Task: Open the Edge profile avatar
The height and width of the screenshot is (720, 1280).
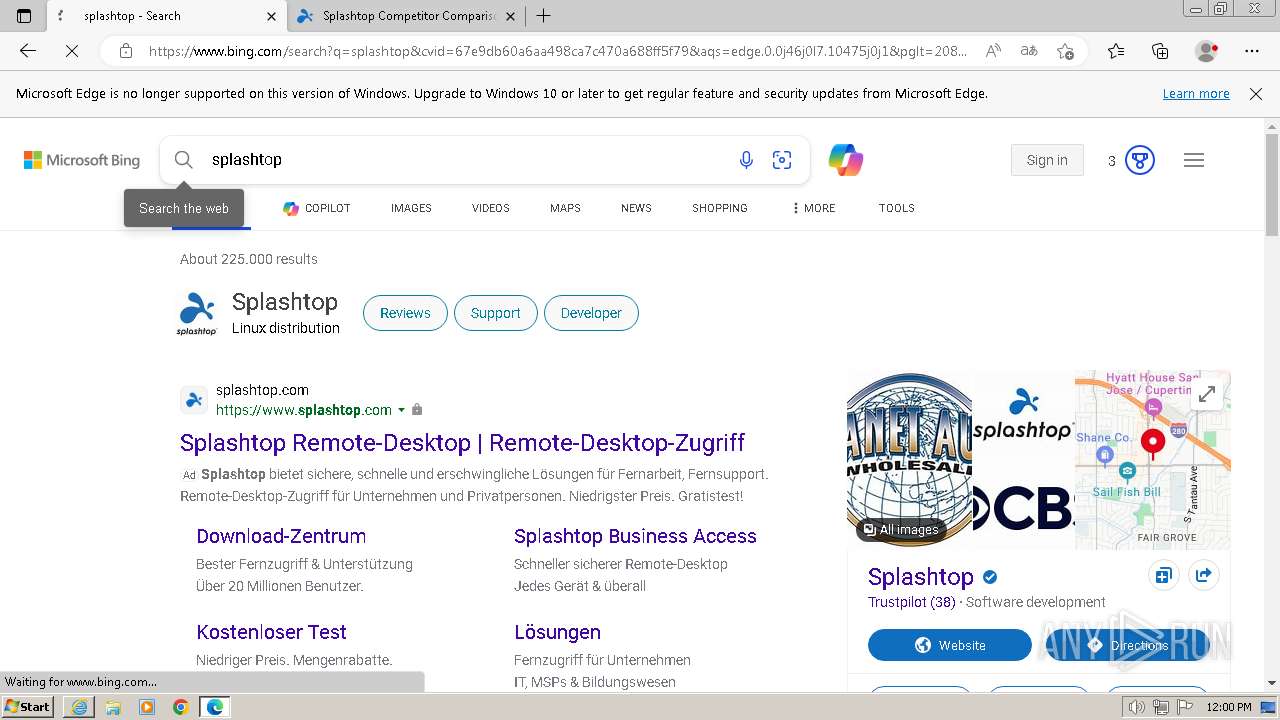Action: (x=1207, y=51)
